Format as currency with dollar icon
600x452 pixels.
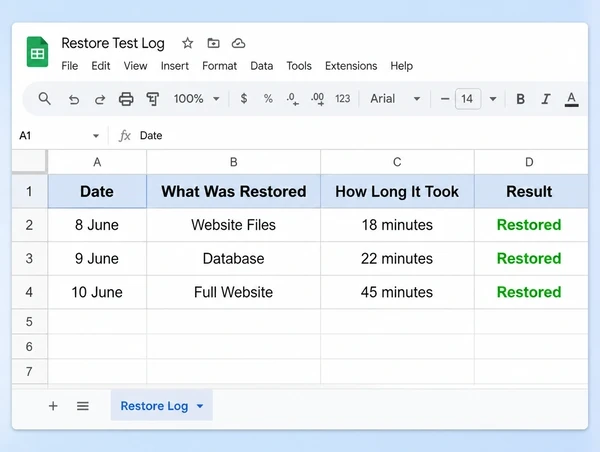pos(243,99)
